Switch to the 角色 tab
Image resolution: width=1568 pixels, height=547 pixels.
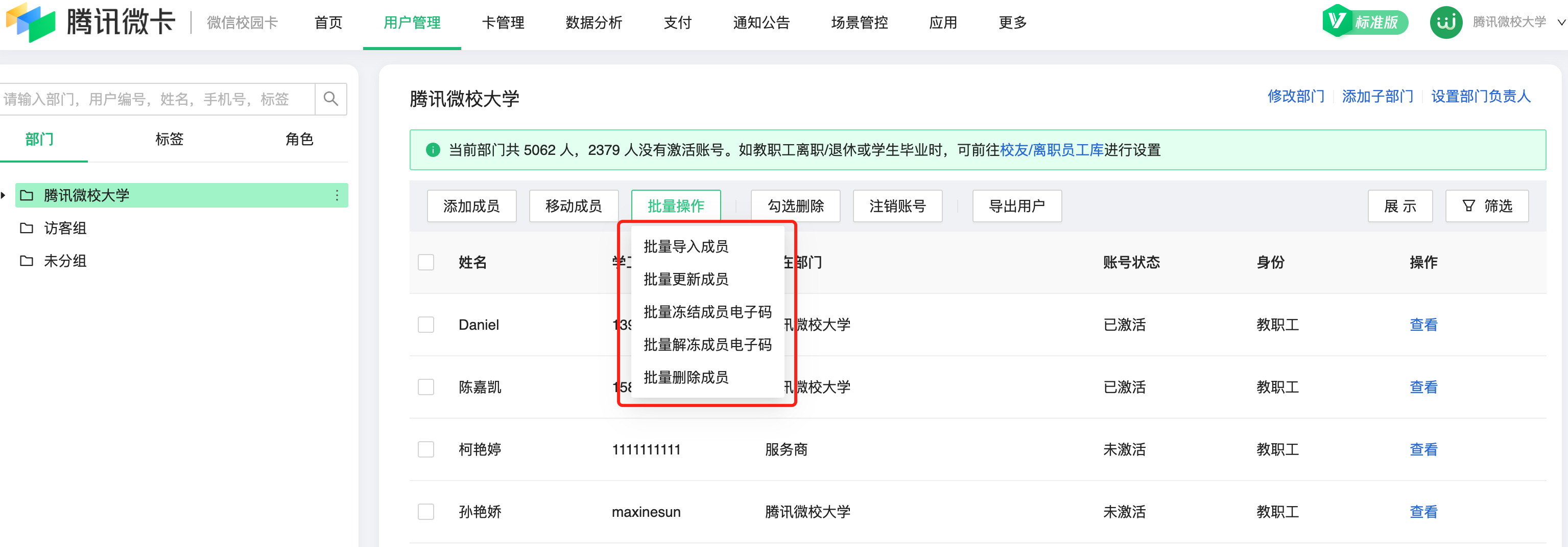tap(299, 139)
